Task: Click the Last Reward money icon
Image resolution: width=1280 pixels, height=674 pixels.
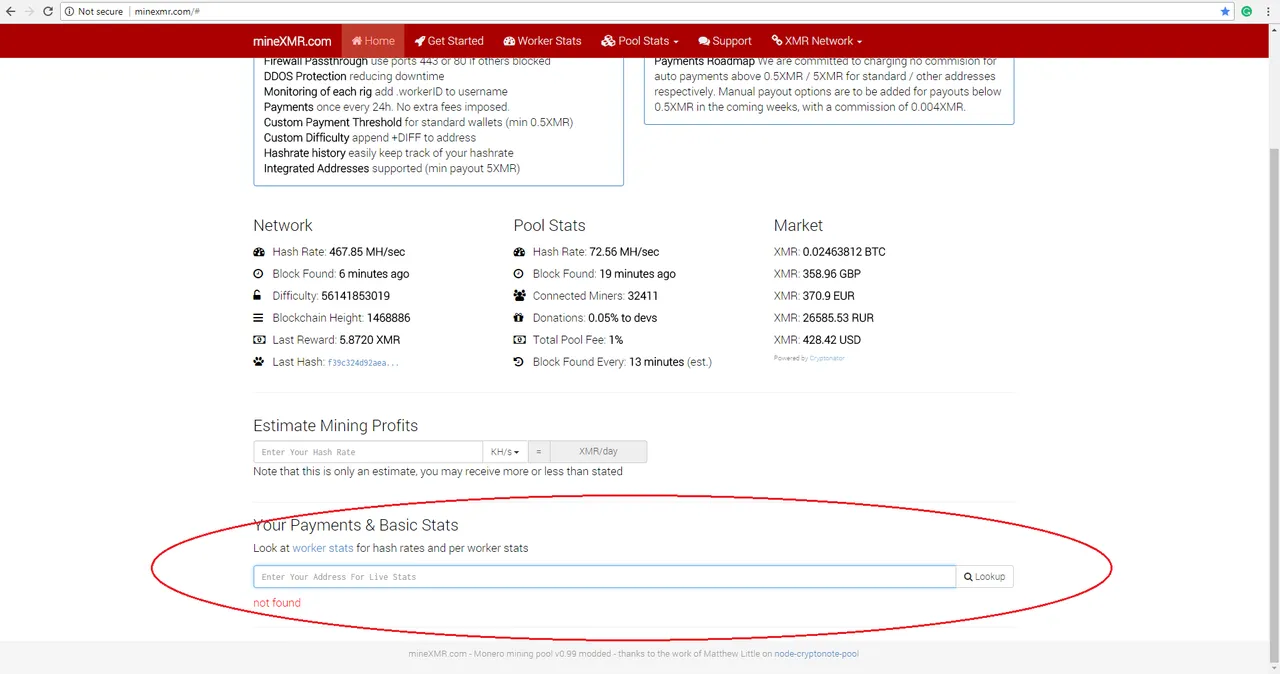Action: (x=259, y=340)
